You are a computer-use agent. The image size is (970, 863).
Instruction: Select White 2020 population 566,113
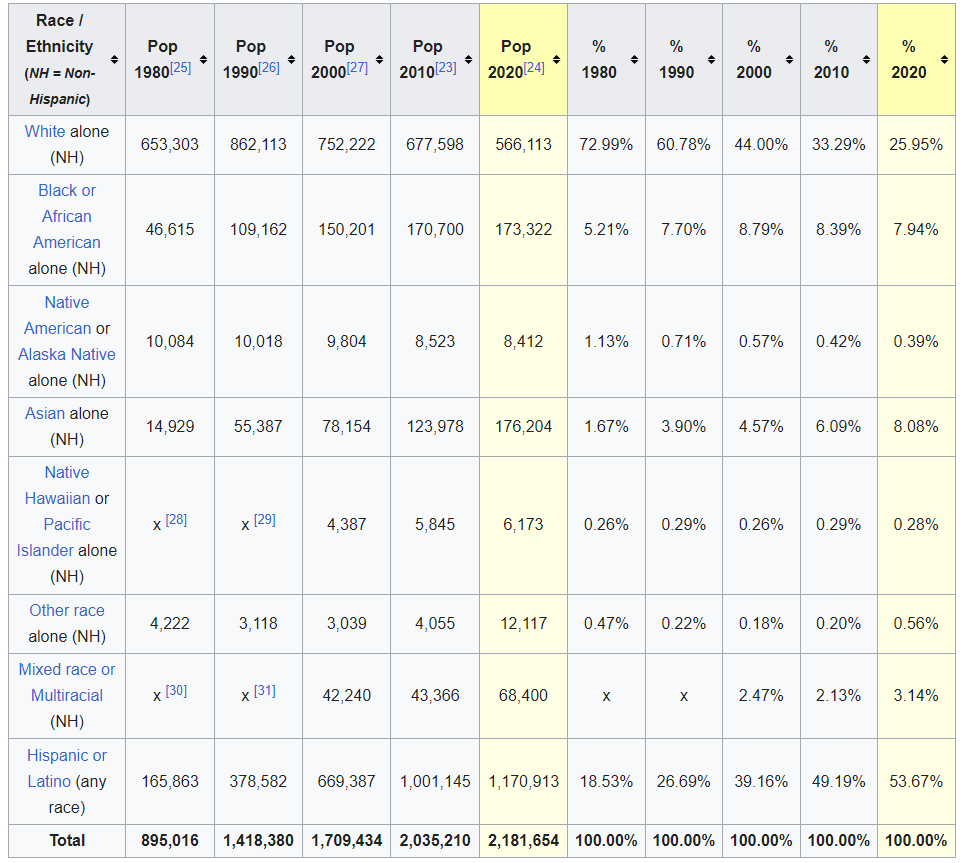pos(523,145)
